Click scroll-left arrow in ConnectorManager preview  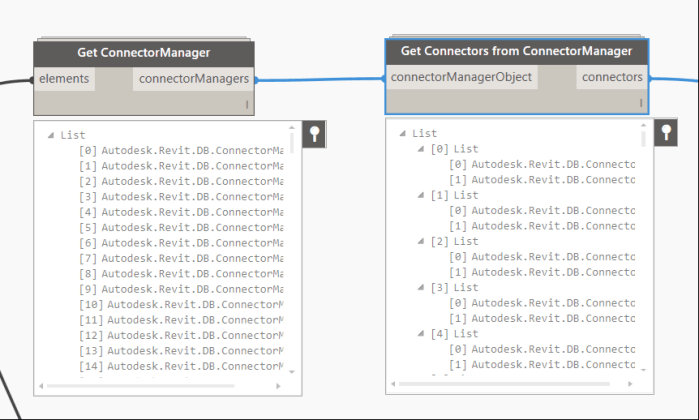tap(41, 385)
